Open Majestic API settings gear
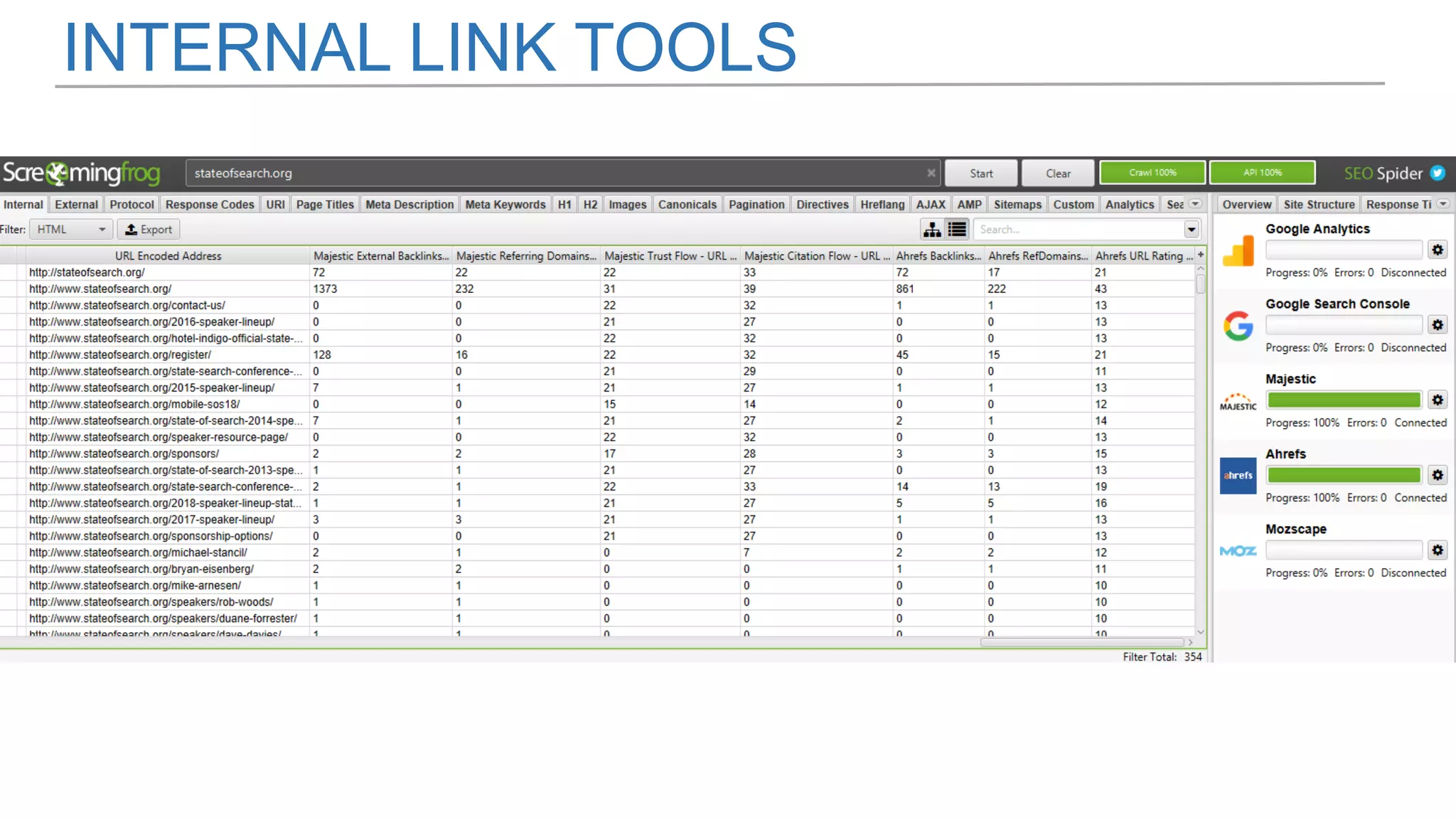Viewport: 1456px width, 819px height. pos(1438,400)
